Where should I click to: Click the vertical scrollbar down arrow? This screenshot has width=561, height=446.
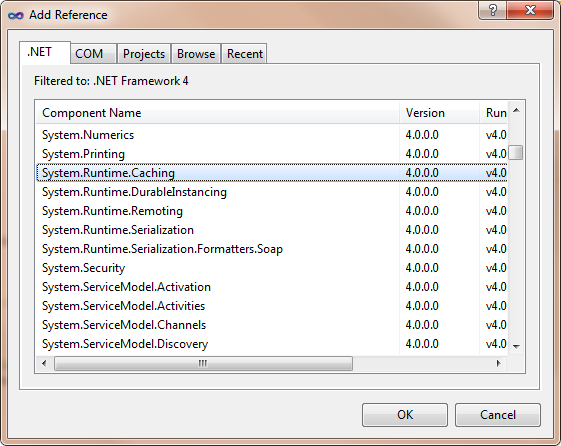516,346
